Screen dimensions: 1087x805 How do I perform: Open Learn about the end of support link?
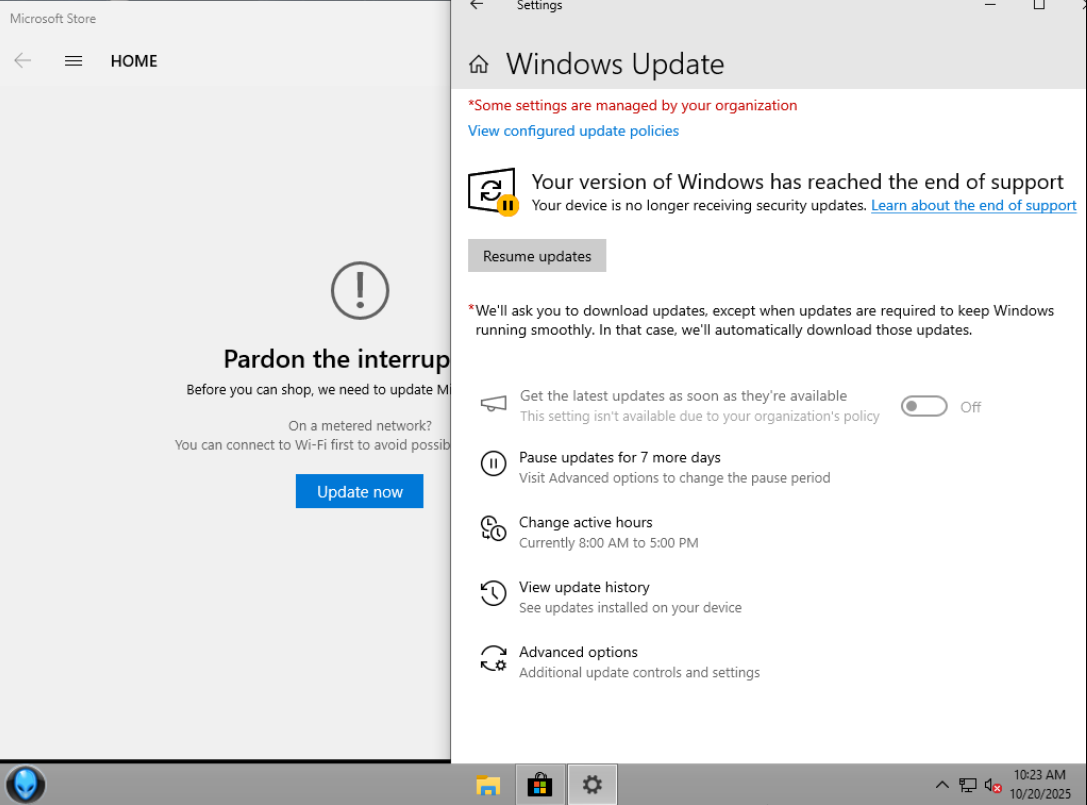pyautogui.click(x=973, y=205)
